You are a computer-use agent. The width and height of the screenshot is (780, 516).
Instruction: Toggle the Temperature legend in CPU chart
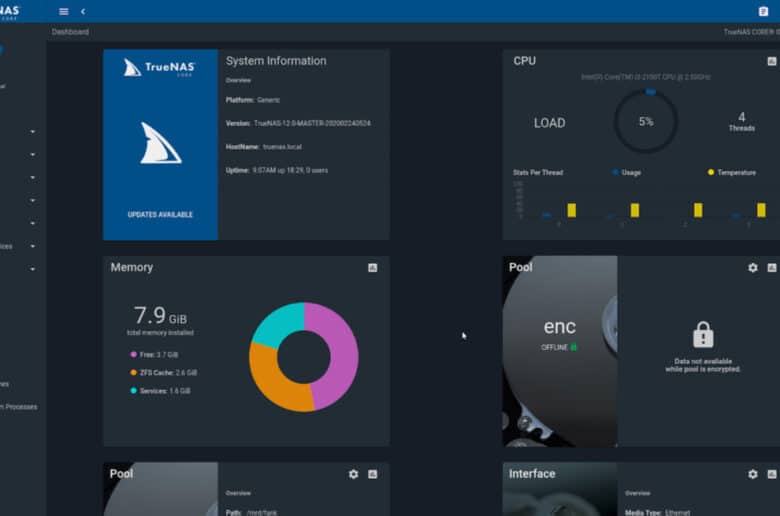click(732, 172)
